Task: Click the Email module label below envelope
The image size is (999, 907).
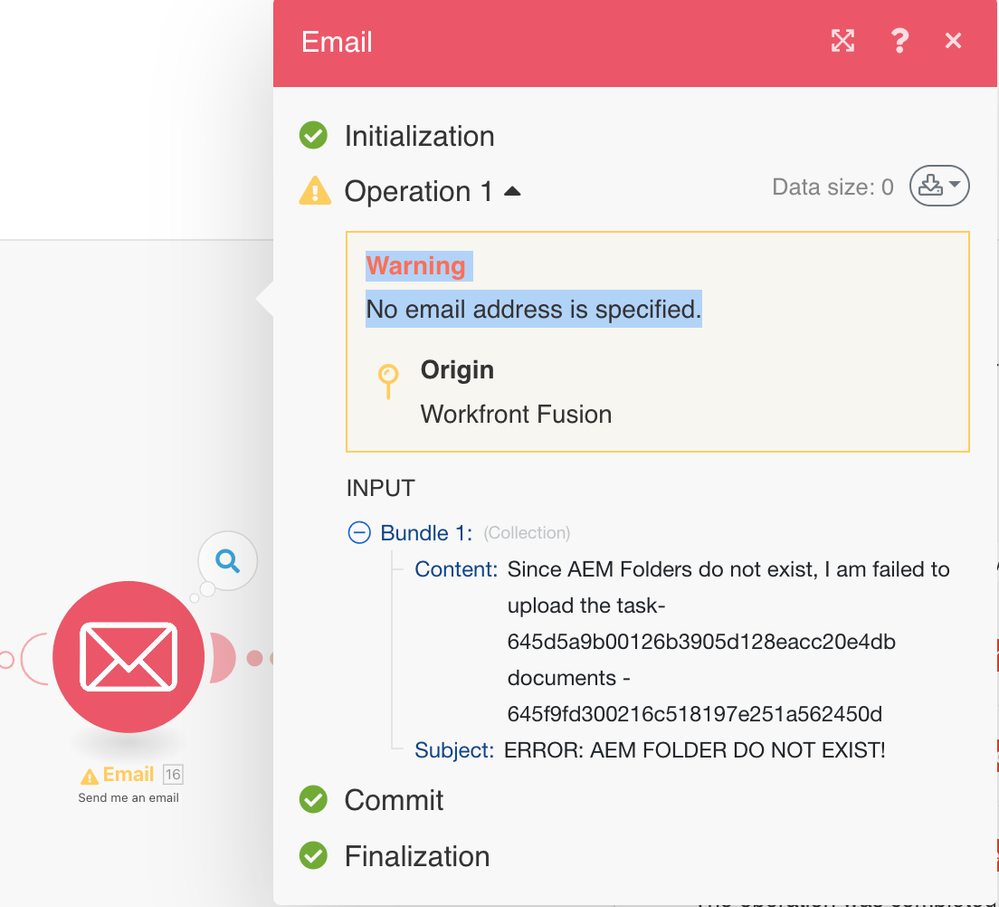Action: point(128,775)
